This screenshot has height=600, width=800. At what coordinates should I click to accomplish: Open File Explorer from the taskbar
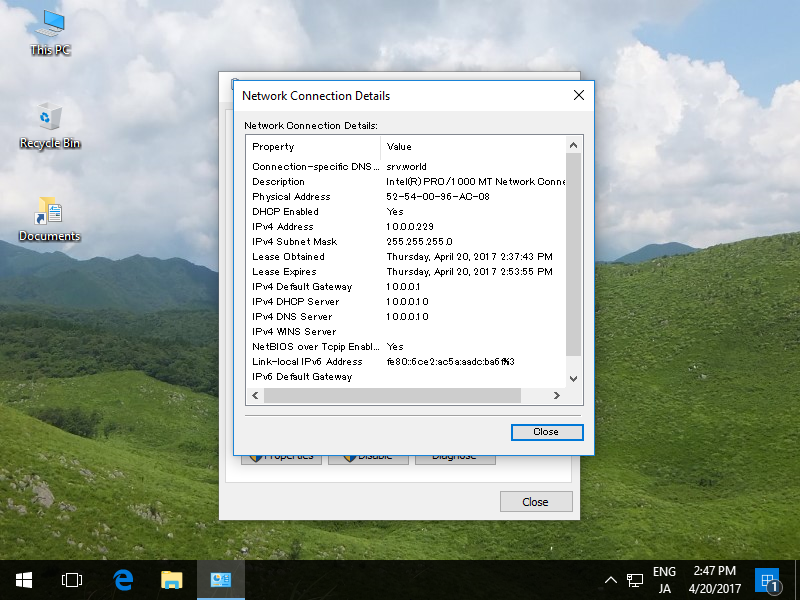click(171, 580)
